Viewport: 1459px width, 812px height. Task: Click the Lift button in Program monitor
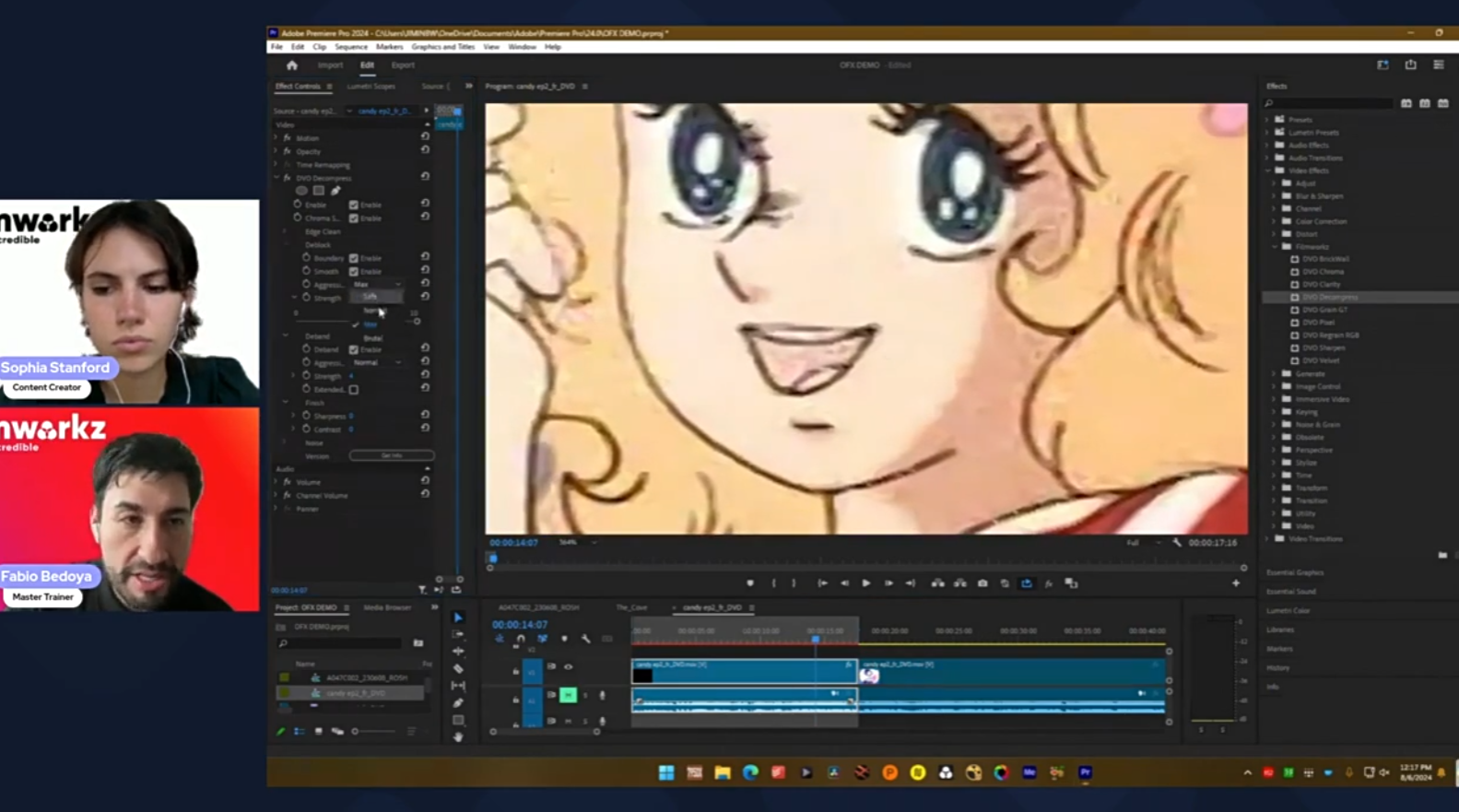[x=937, y=583]
